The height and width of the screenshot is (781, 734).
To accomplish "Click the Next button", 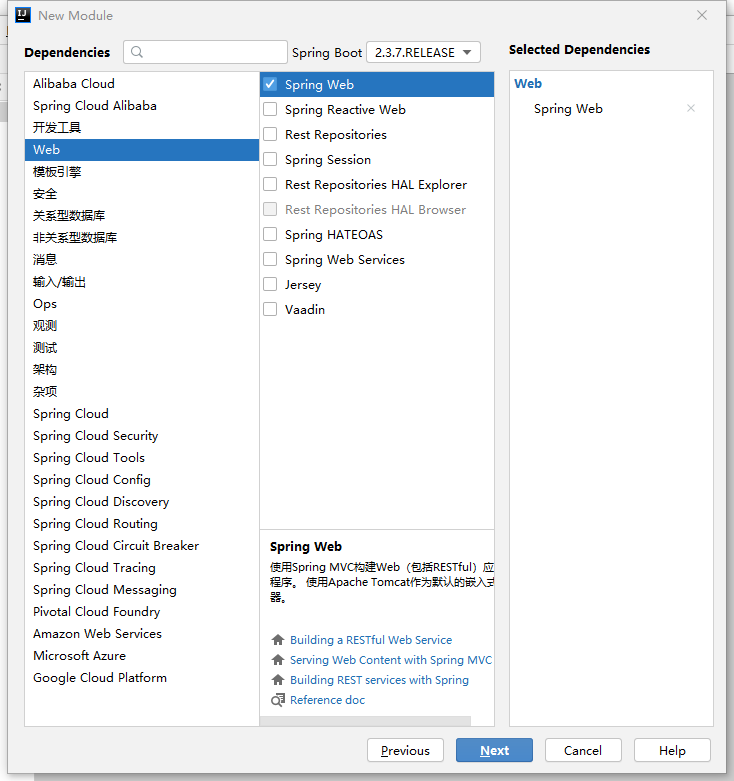I will (x=494, y=750).
